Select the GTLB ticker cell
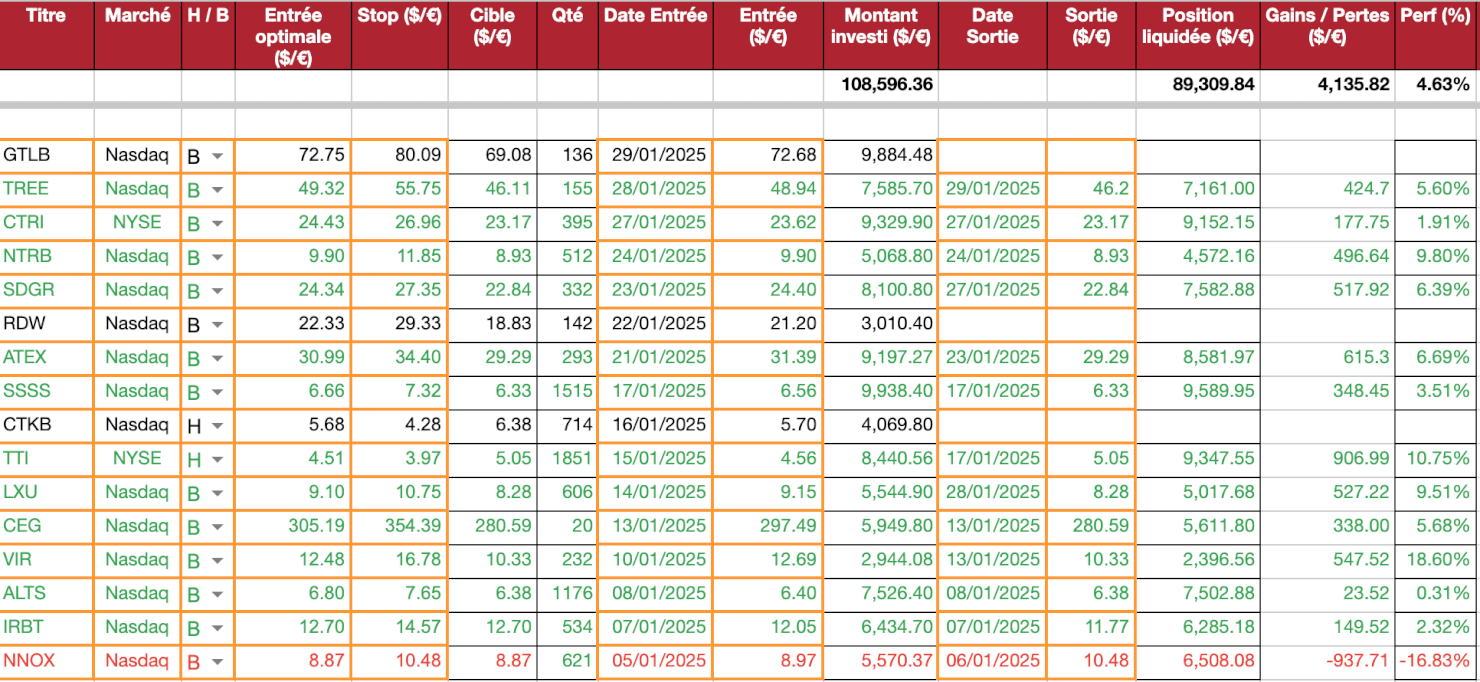 coord(47,156)
